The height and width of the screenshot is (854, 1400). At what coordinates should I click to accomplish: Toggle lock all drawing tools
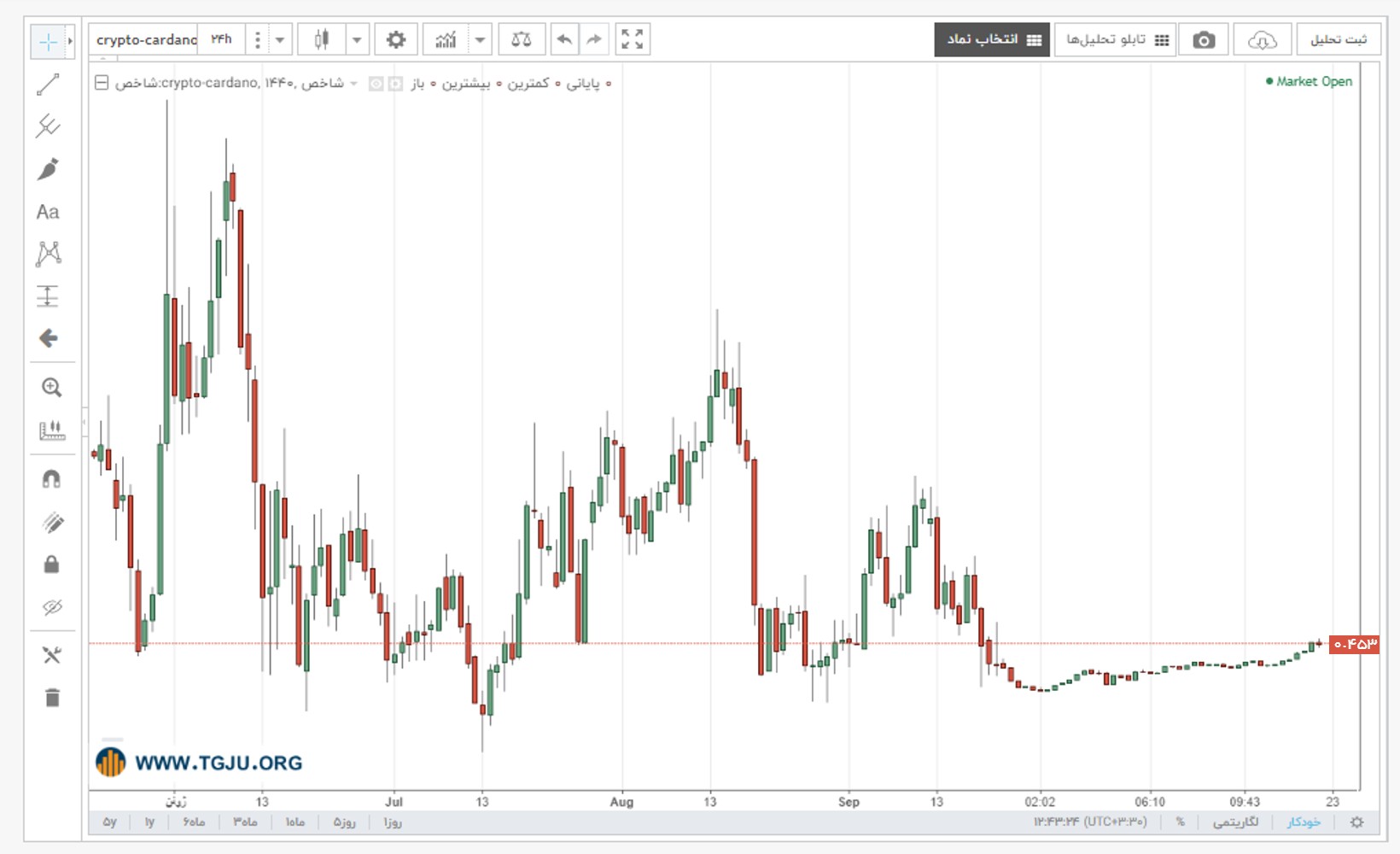51,564
